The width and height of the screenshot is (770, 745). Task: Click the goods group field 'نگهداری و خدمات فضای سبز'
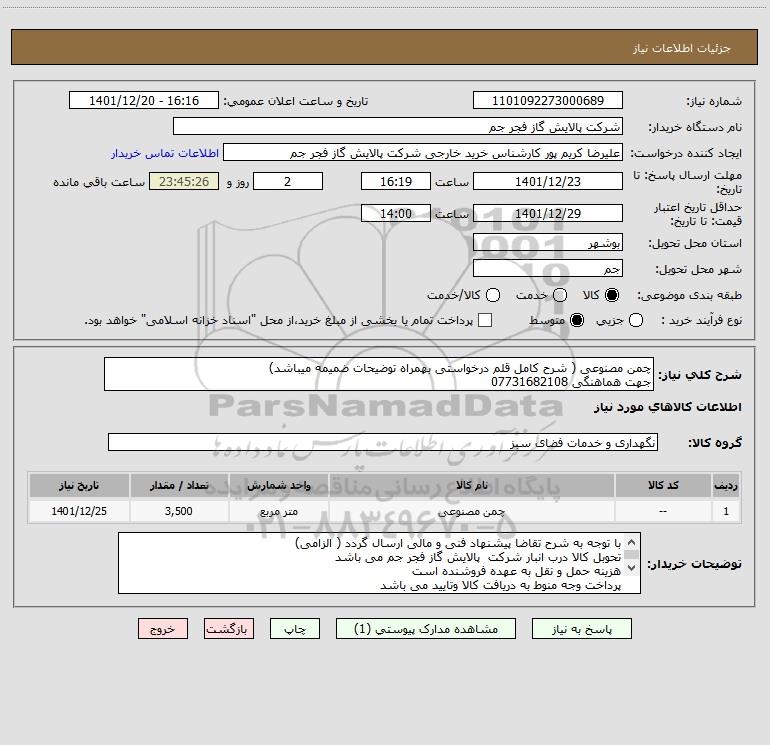(383, 442)
